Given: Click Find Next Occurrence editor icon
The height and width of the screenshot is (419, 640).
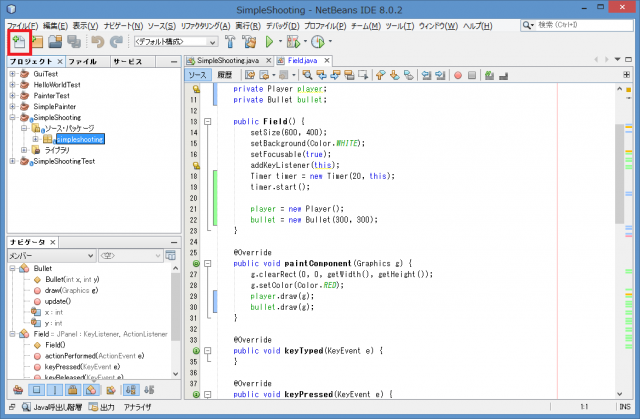Looking at the screenshot, I should (x=335, y=75).
